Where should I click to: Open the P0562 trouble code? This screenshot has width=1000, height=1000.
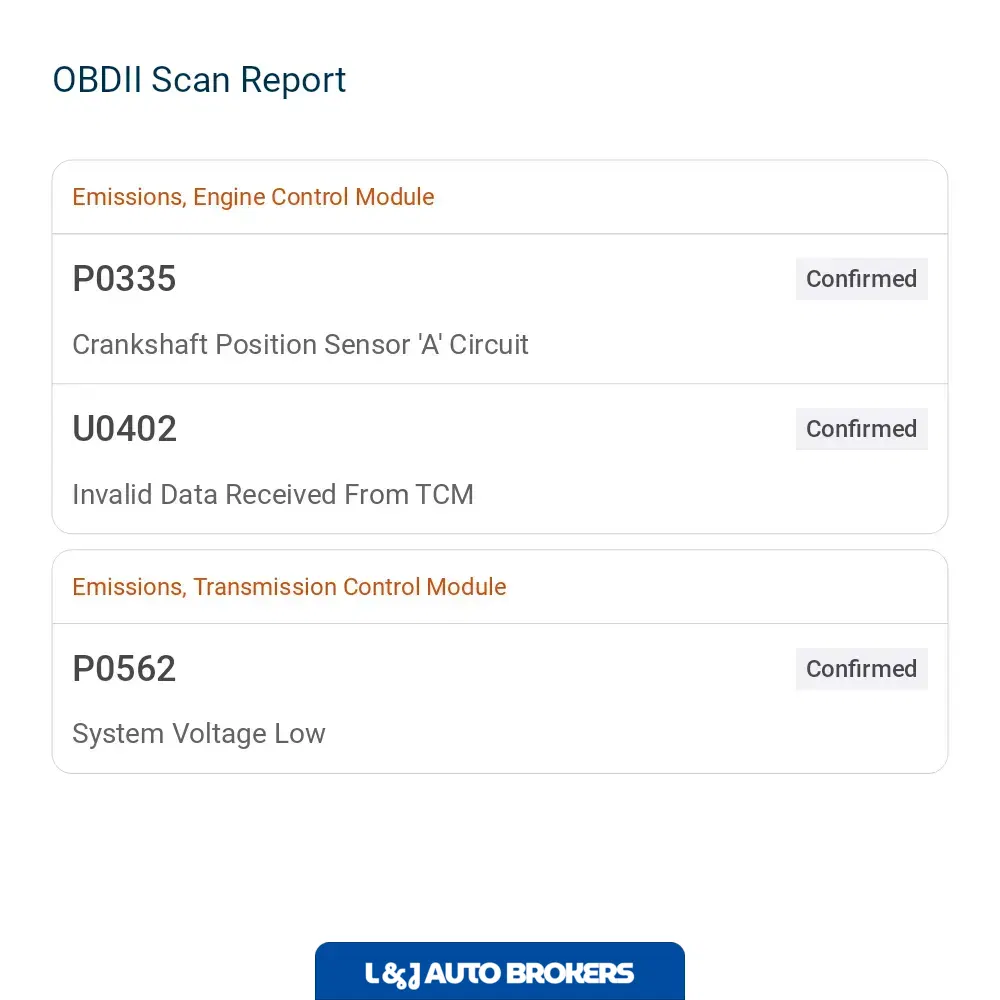pos(124,668)
